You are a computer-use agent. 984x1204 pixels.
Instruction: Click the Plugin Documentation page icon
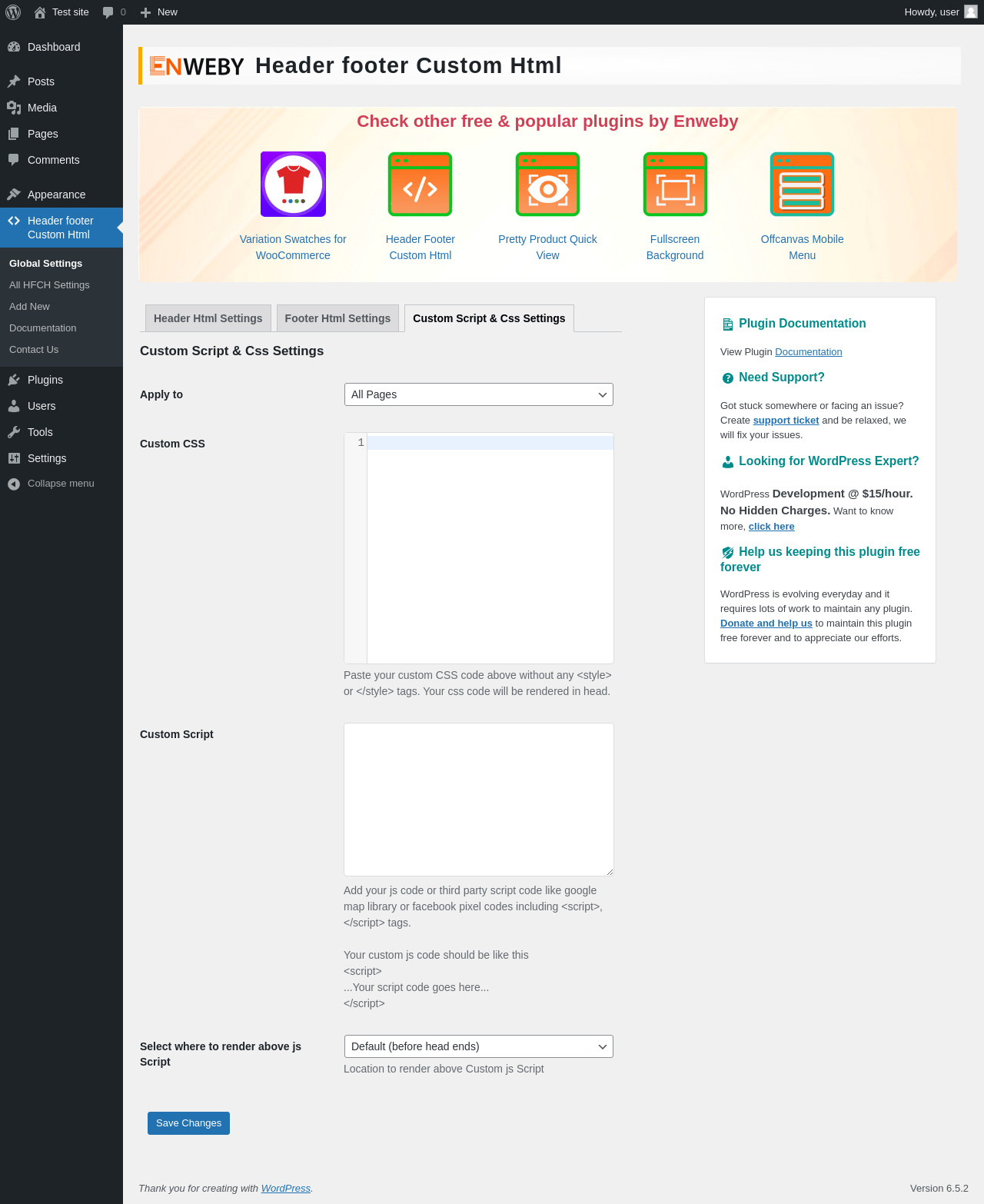pos(727,324)
